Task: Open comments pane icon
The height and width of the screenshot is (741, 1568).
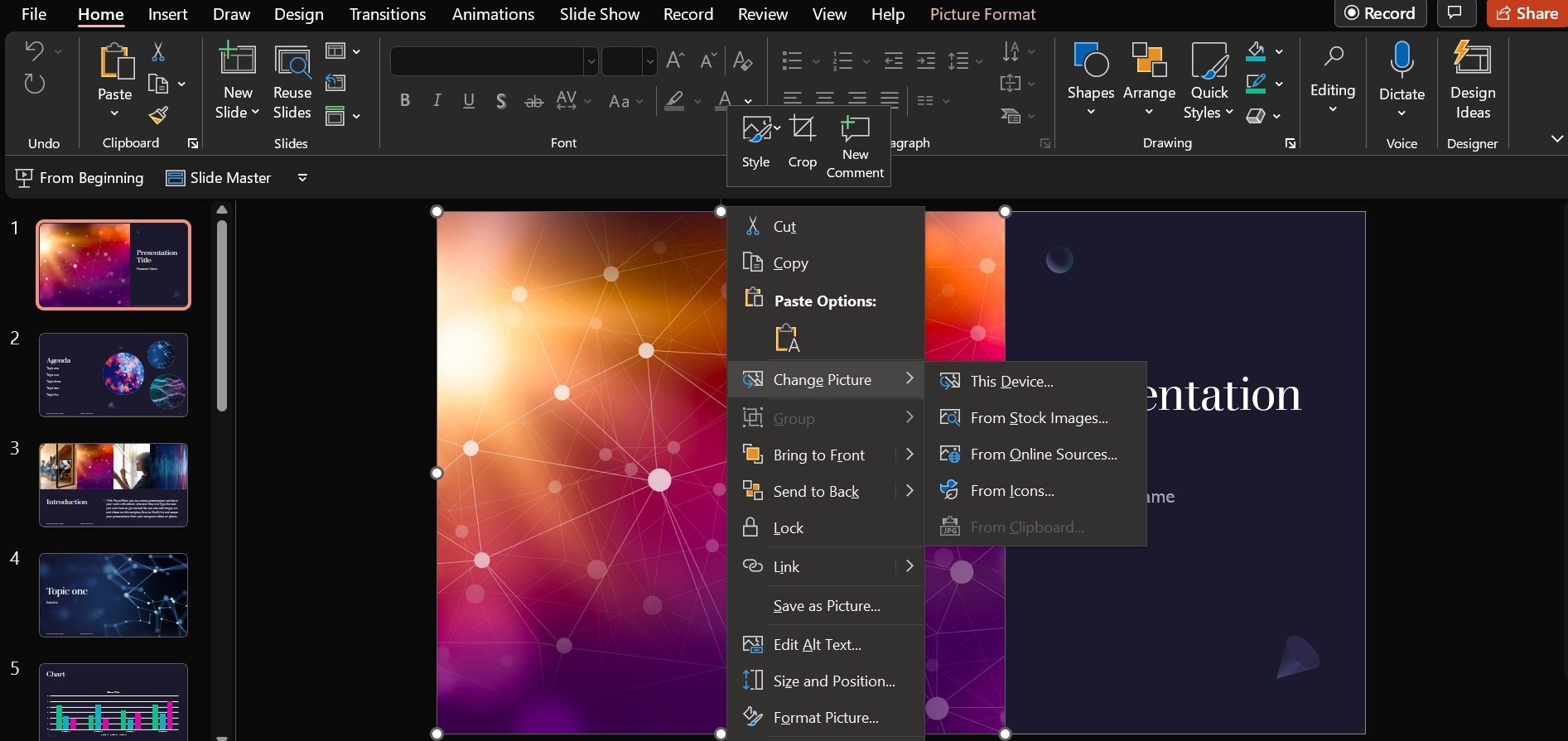Action: point(1455,12)
